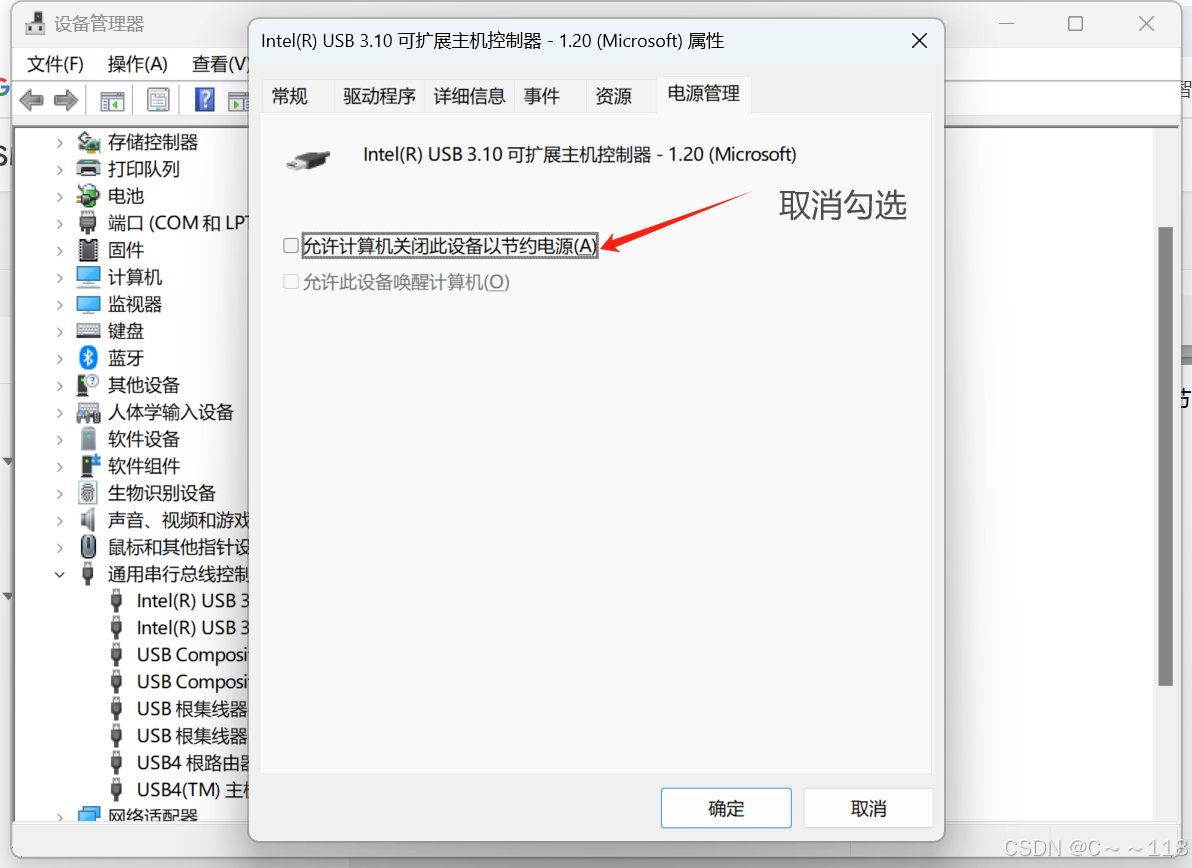
Task: Click the show/hide console tree icon
Action: tap(113, 100)
